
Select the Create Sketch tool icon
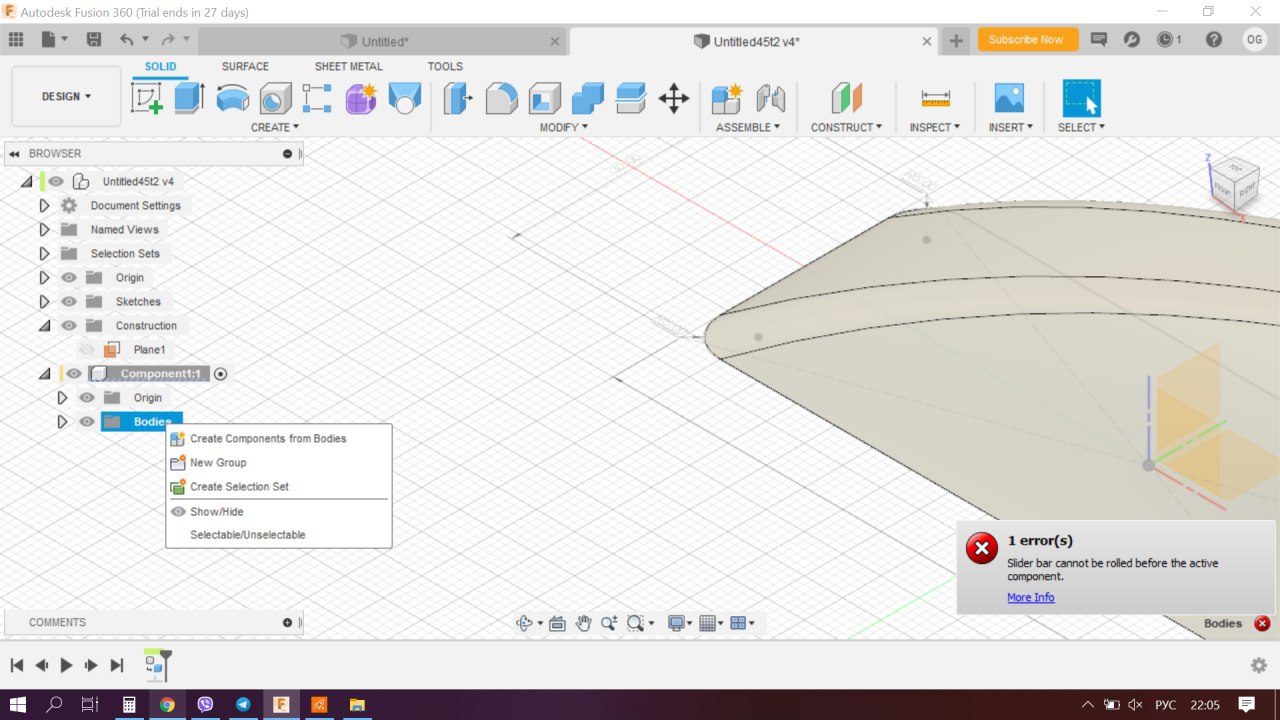(147, 98)
